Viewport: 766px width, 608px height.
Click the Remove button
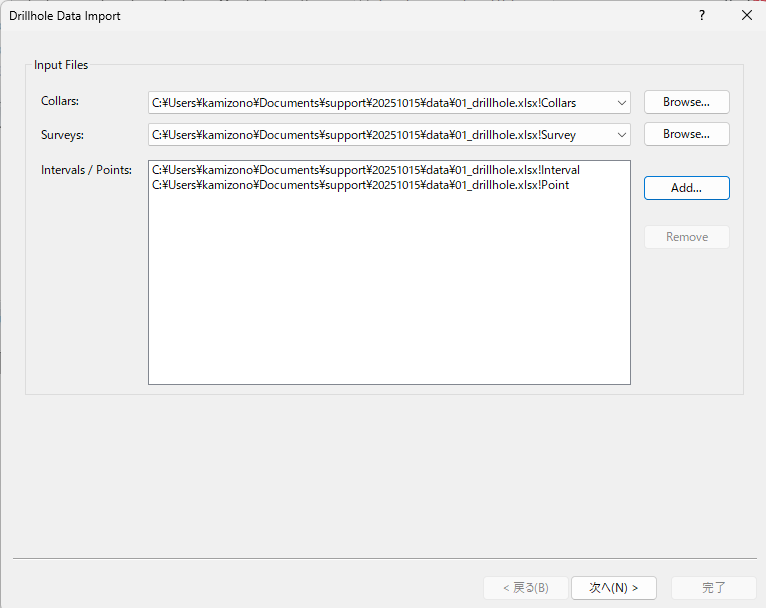[686, 237]
